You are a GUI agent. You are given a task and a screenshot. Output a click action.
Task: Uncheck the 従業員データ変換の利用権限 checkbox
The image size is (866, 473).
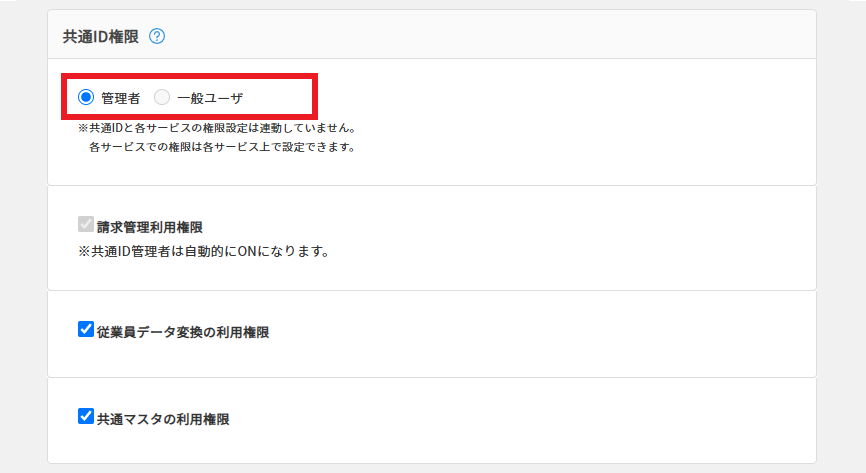86,330
